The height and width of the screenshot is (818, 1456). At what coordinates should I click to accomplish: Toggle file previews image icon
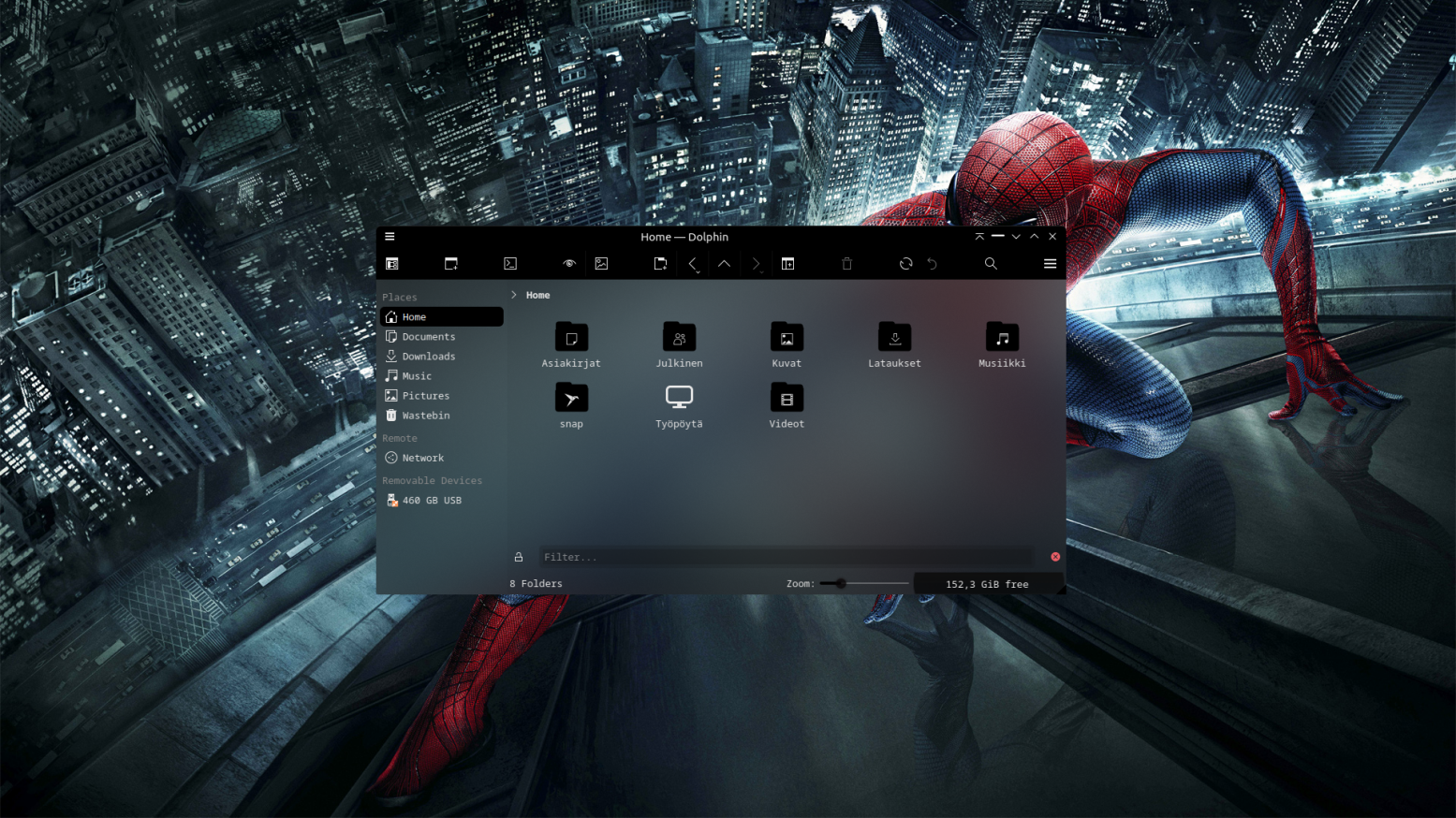tap(601, 264)
